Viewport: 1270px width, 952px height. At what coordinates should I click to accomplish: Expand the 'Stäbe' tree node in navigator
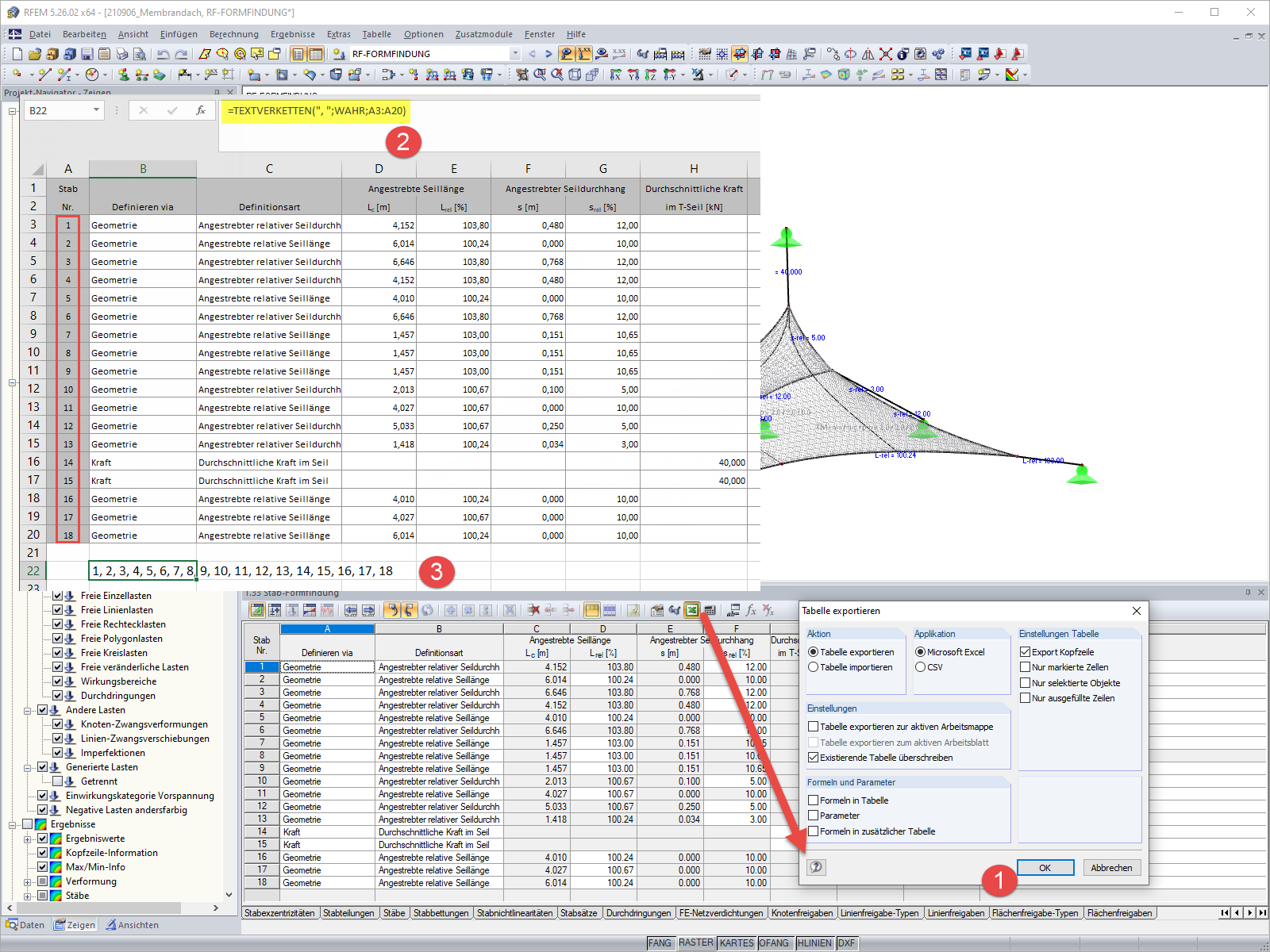pyautogui.click(x=28, y=896)
